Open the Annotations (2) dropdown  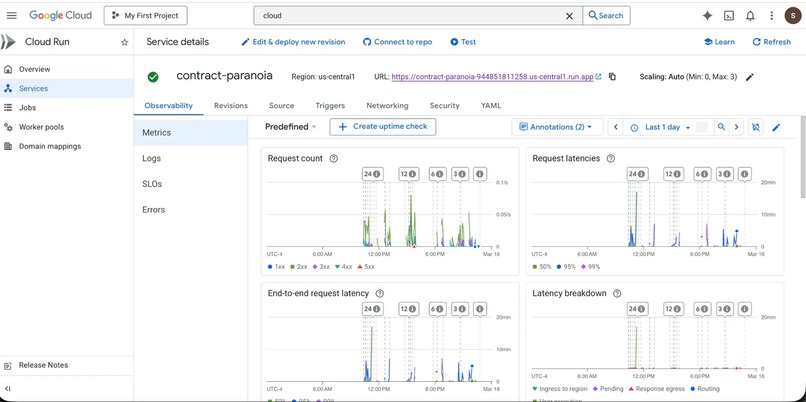557,127
